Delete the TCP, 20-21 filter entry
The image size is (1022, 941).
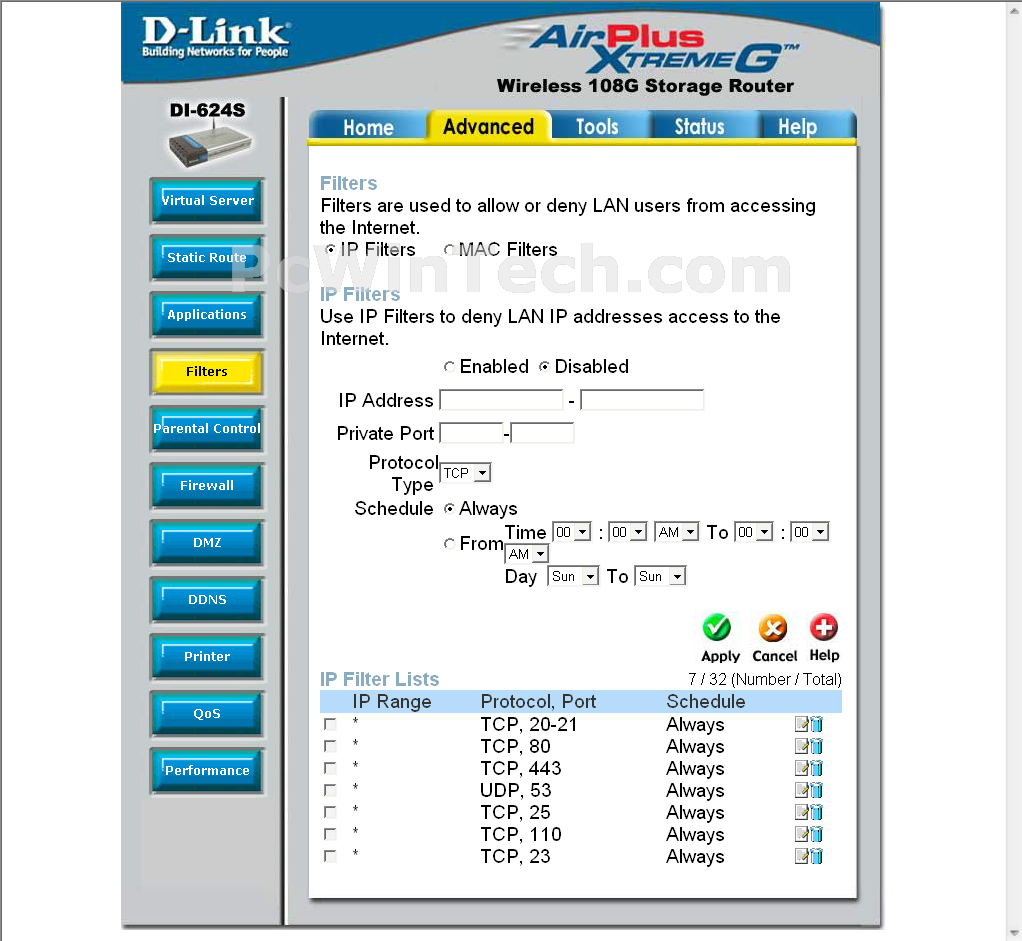click(x=817, y=724)
